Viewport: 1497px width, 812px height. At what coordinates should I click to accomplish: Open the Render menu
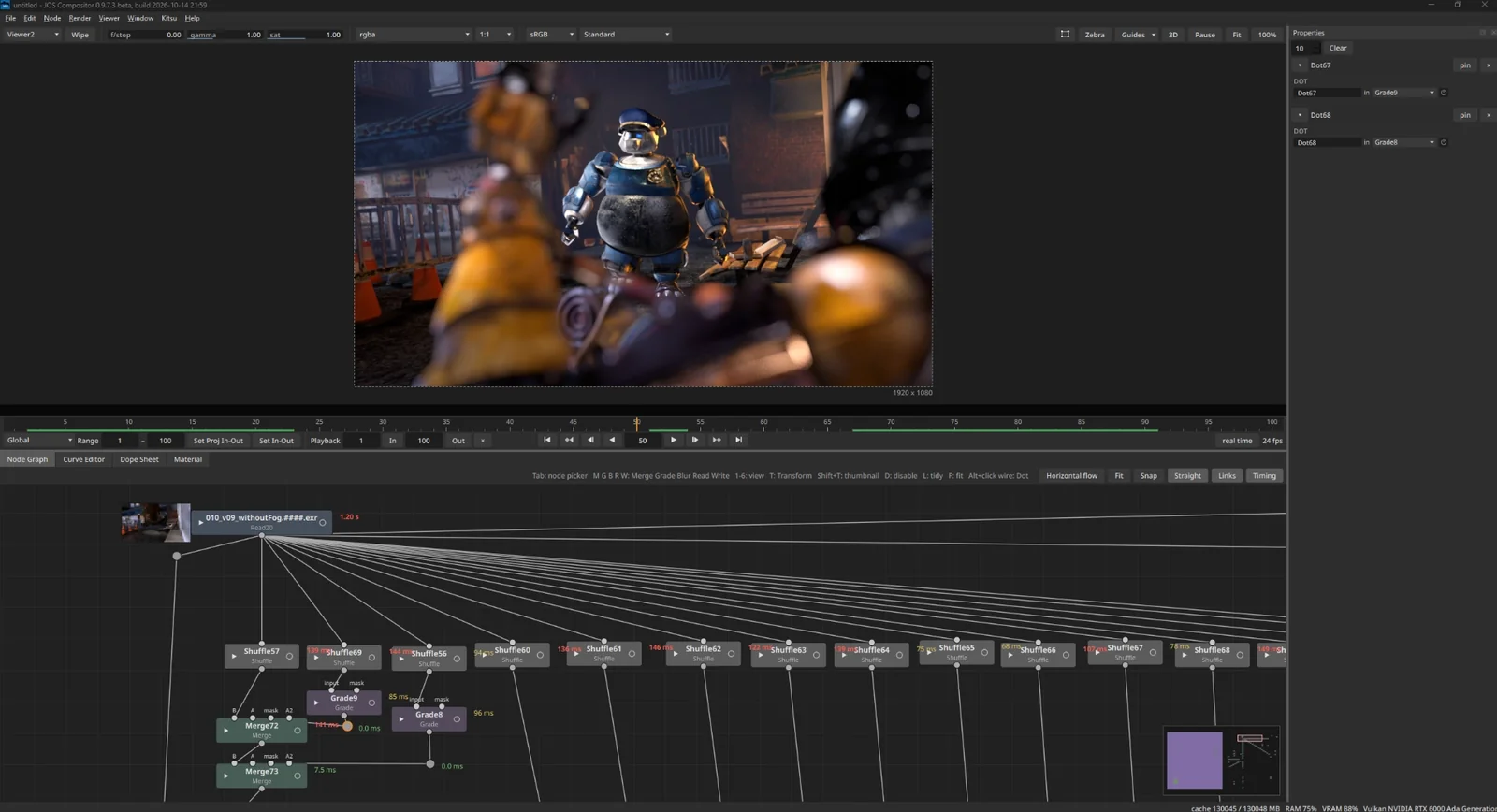click(x=80, y=18)
